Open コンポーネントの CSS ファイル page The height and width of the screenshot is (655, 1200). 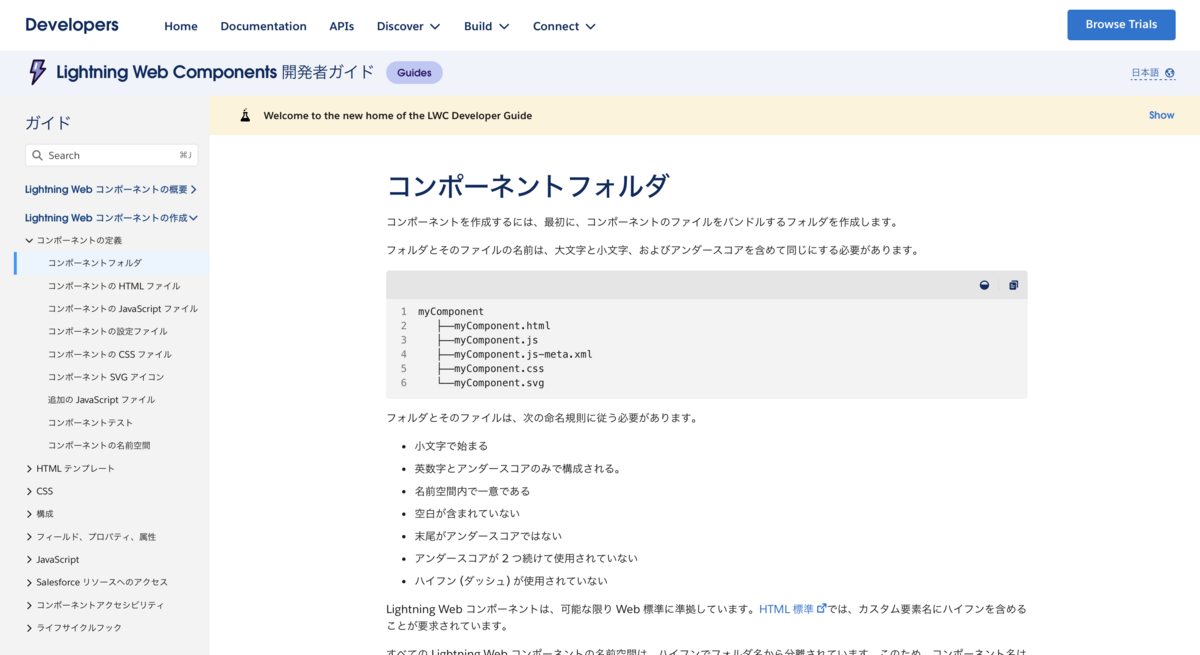[x=110, y=354]
